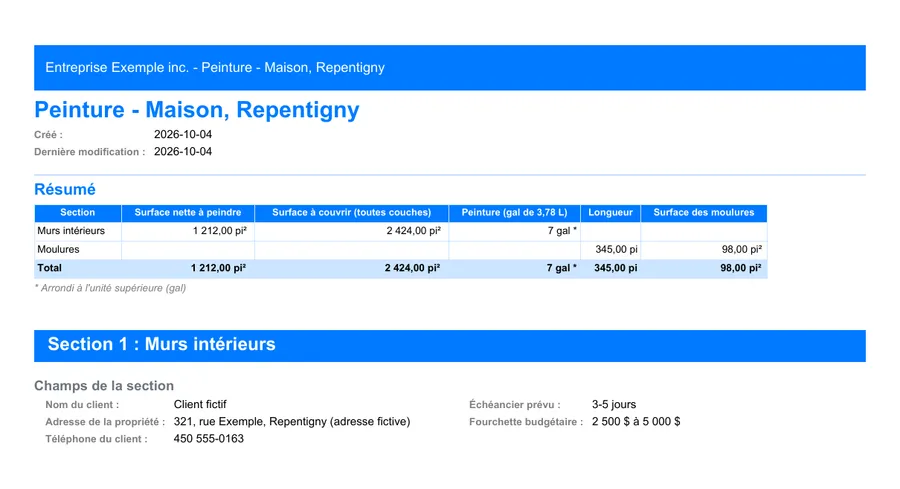Click the 'Nom du client :' label
This screenshot has height=489, width=900.
(82, 405)
